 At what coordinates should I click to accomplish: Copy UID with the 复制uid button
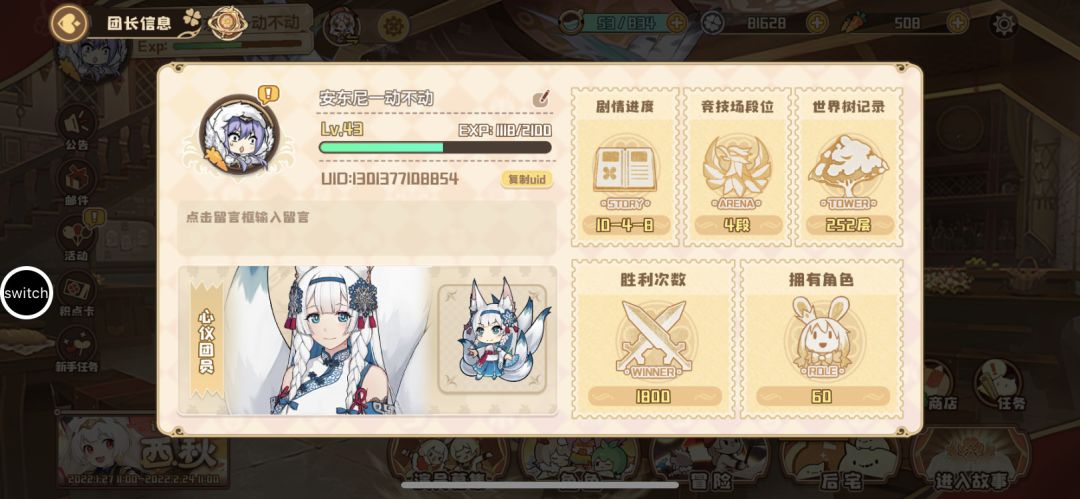point(527,180)
